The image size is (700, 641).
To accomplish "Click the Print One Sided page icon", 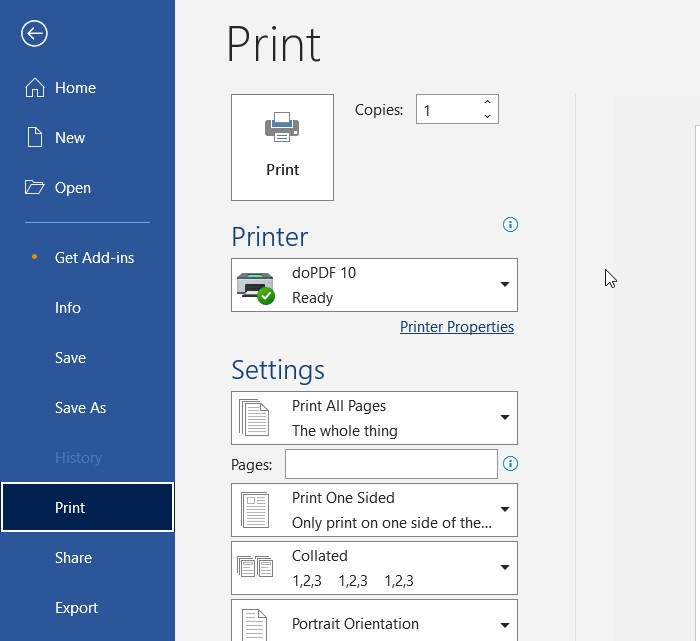I will (x=255, y=510).
